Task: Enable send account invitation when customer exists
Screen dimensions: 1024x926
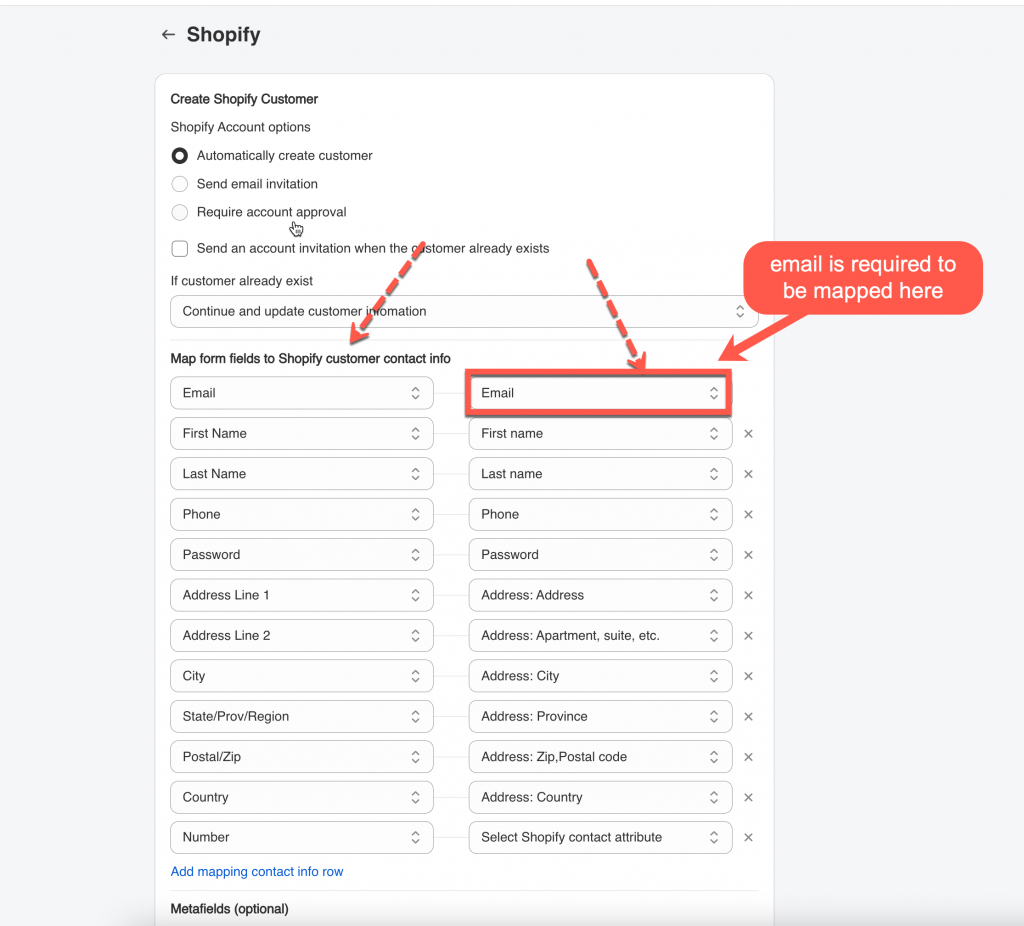Action: pos(180,249)
